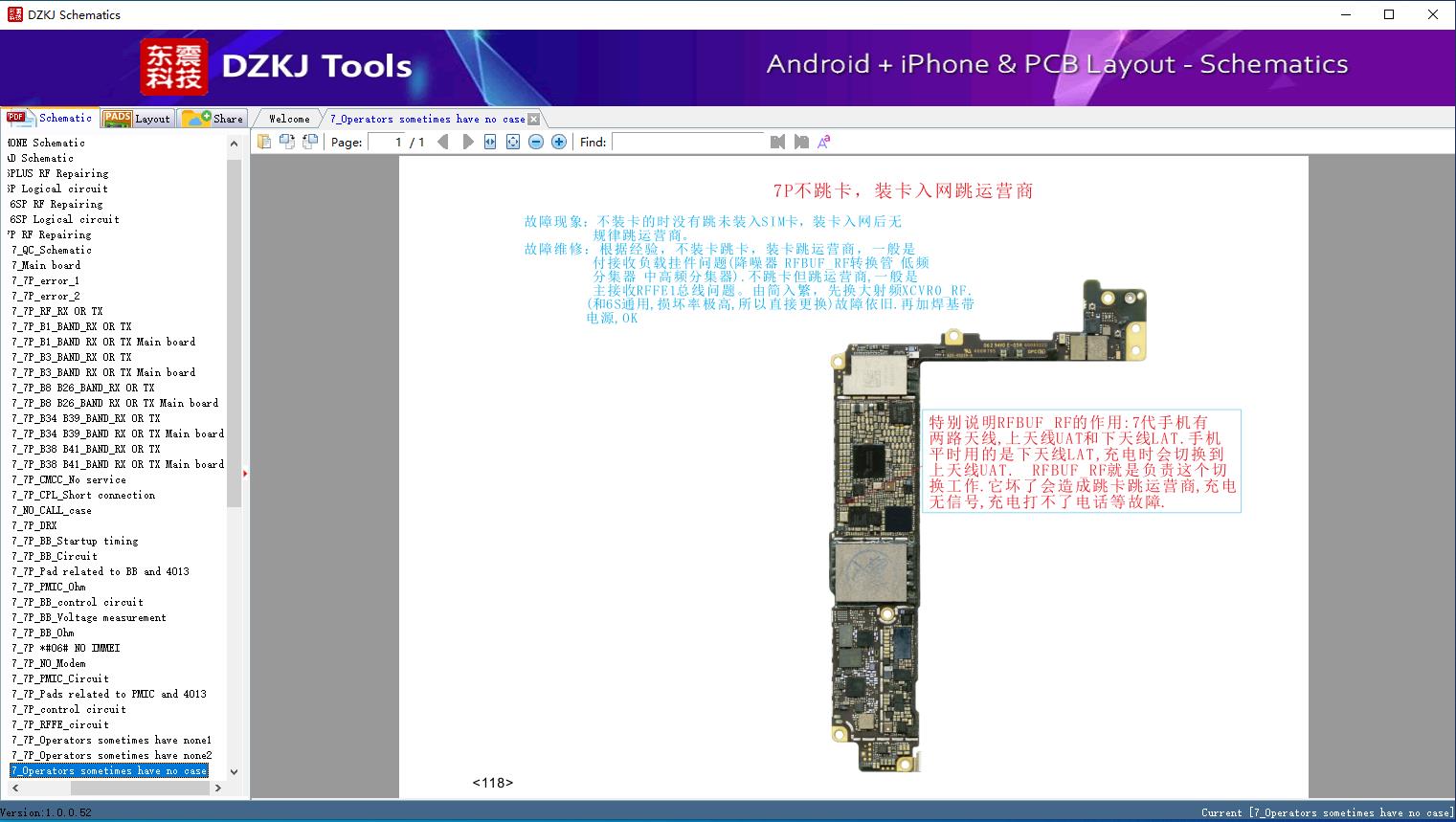This screenshot has height=822, width=1456.
Task: Collapse the side panel using red splitter arrow
Action: pos(245,473)
